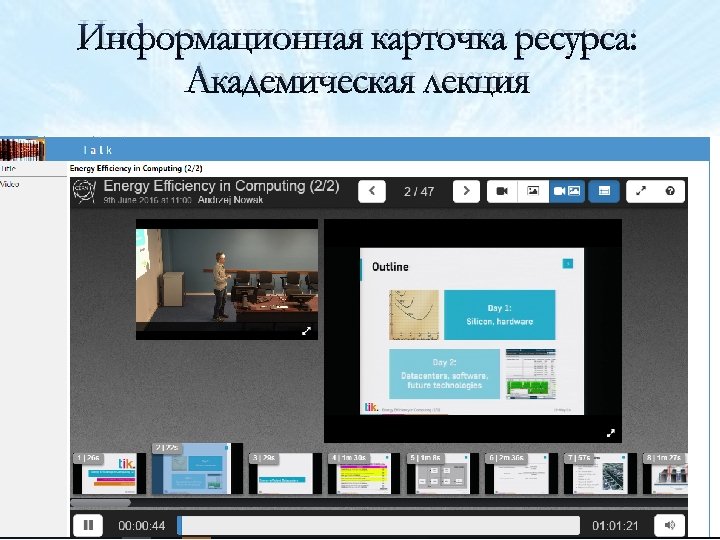
Task: Pause the lecture playback
Action: [88, 525]
